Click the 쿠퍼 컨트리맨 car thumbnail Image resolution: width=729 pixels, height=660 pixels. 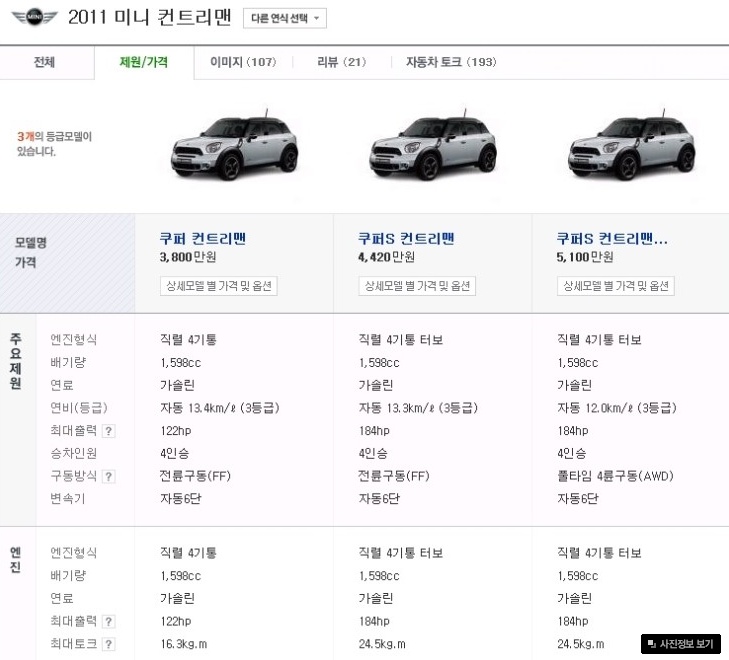pos(235,146)
